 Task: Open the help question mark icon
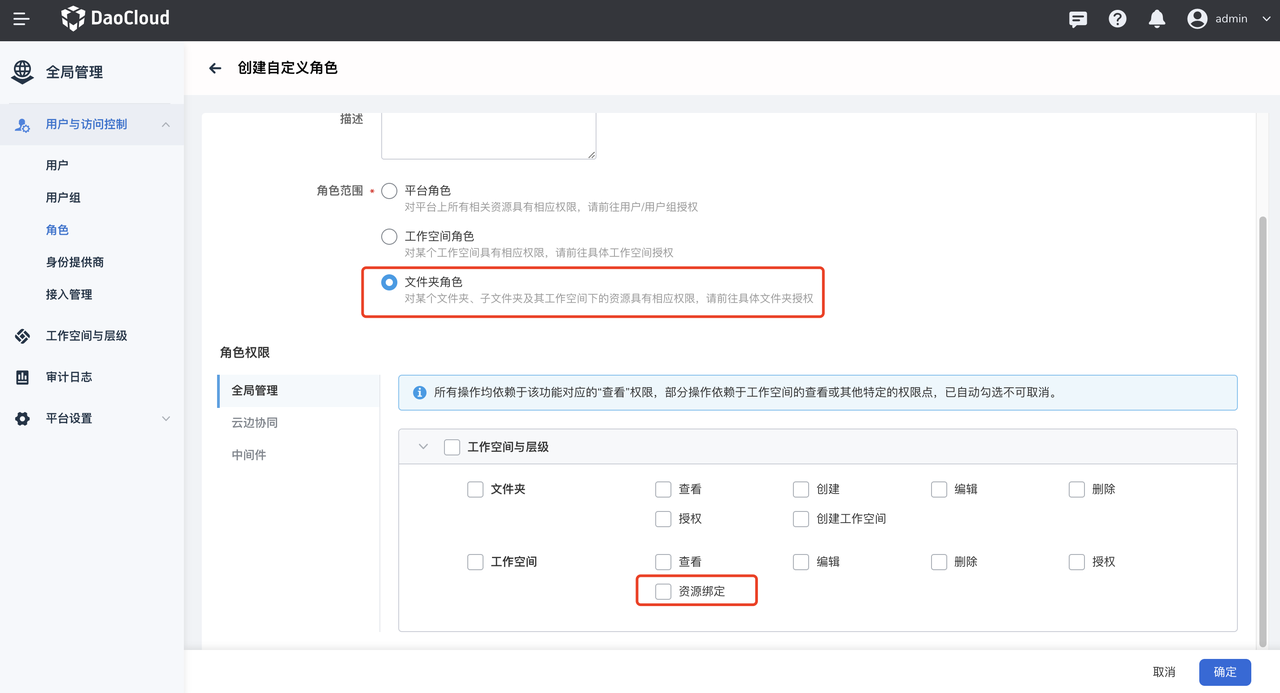1117,19
